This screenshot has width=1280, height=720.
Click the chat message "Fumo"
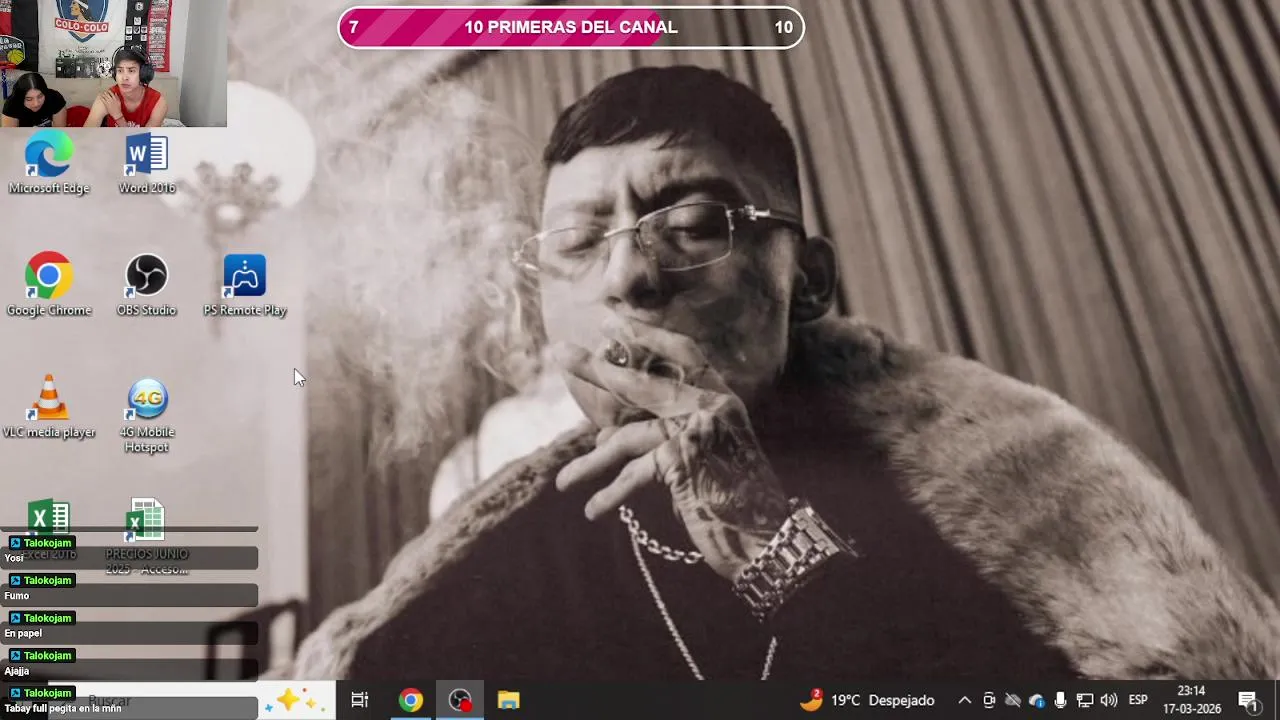coord(17,596)
